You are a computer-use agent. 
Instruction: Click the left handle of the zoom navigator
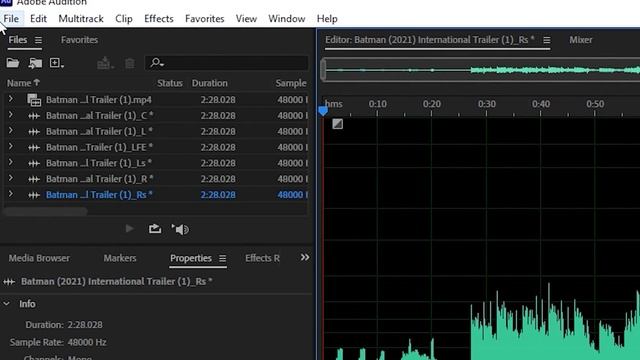(x=323, y=70)
